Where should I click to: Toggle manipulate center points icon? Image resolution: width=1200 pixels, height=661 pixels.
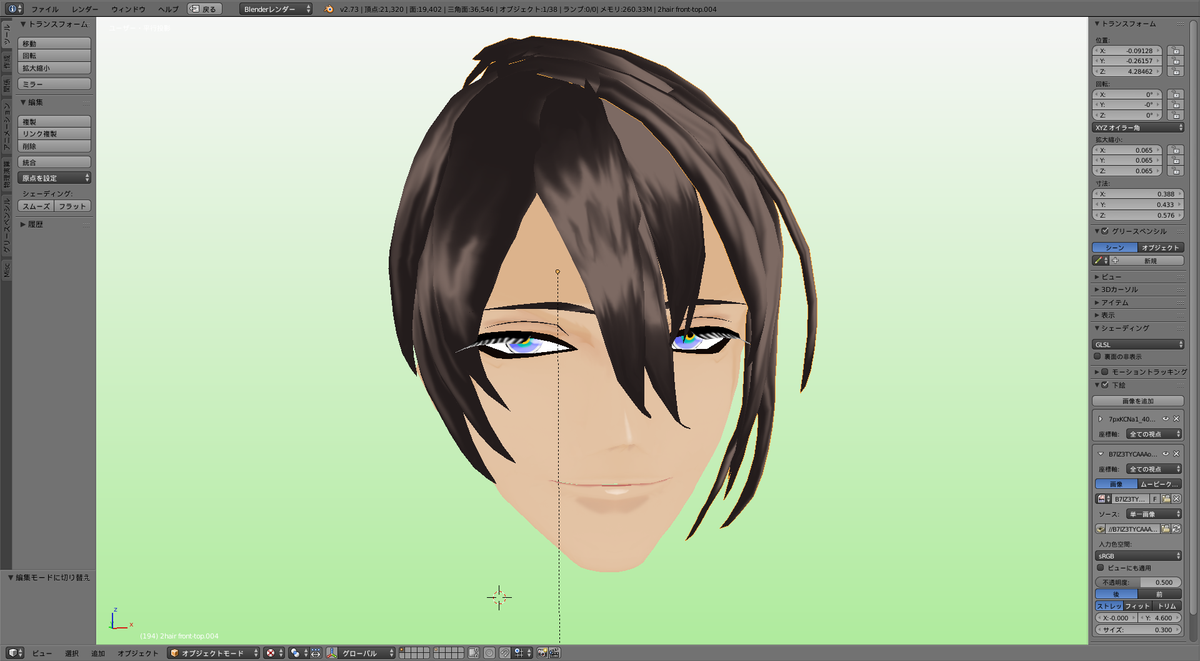(316, 653)
